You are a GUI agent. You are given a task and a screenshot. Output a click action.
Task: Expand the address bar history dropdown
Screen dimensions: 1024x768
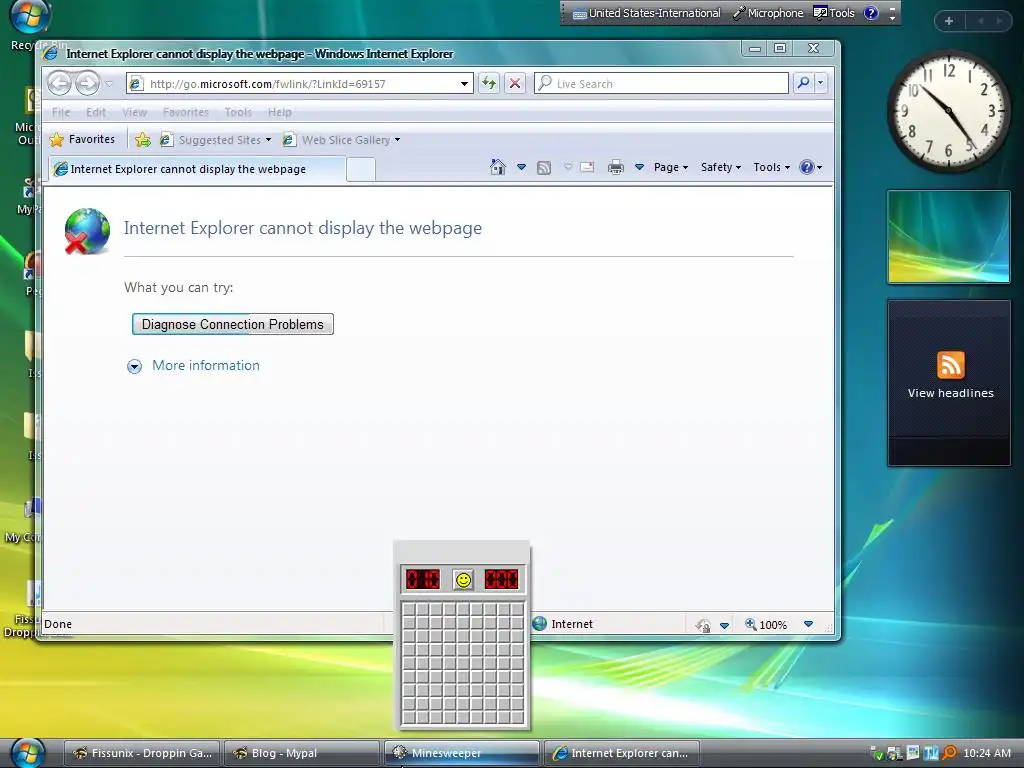point(464,84)
